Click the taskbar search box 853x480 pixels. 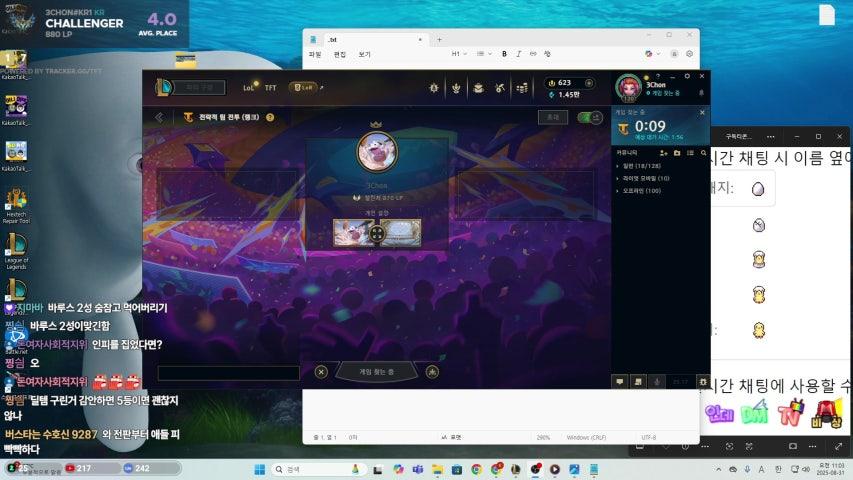pyautogui.click(x=318, y=469)
